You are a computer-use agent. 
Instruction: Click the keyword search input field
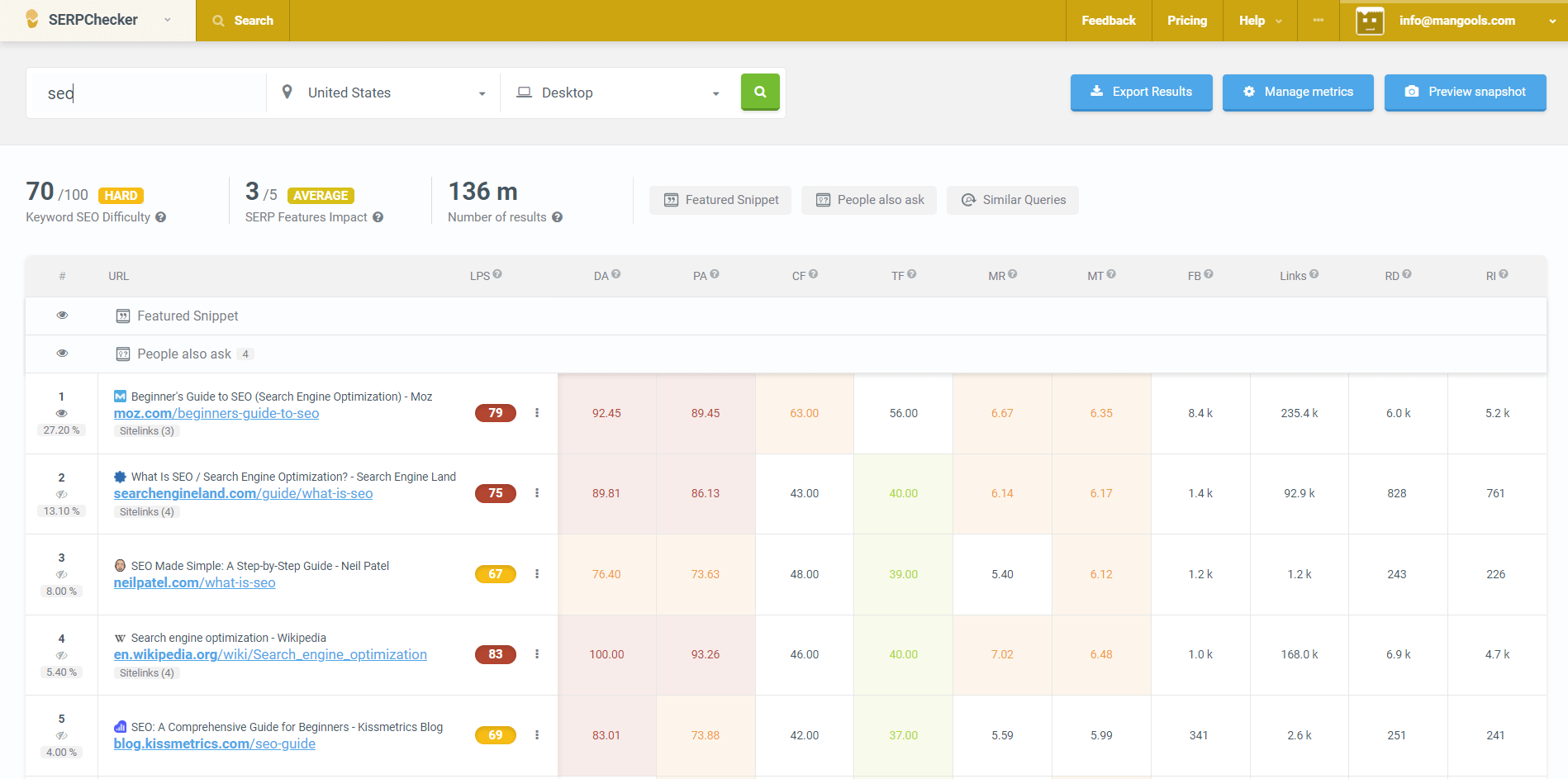[x=149, y=93]
